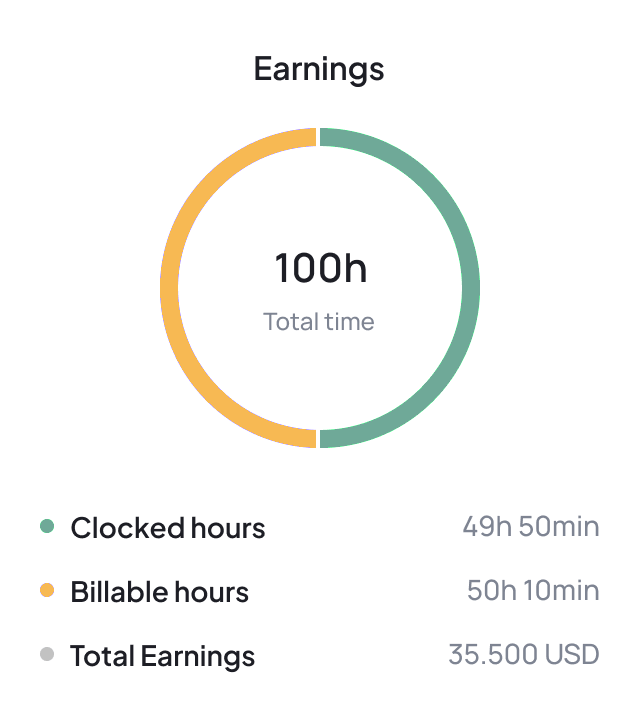Screen dimensions: 640x720
Task: Click the bottom gap between donut segments
Action: tap(319, 438)
